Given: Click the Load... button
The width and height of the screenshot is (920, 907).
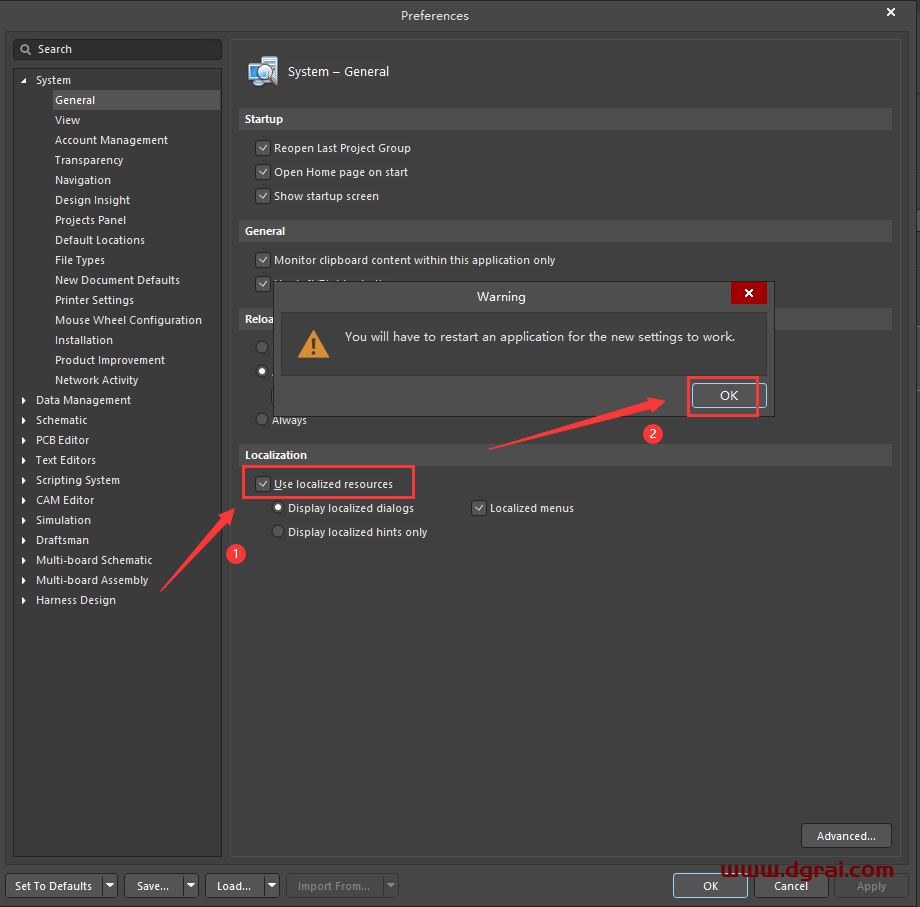Looking at the screenshot, I should (234, 885).
